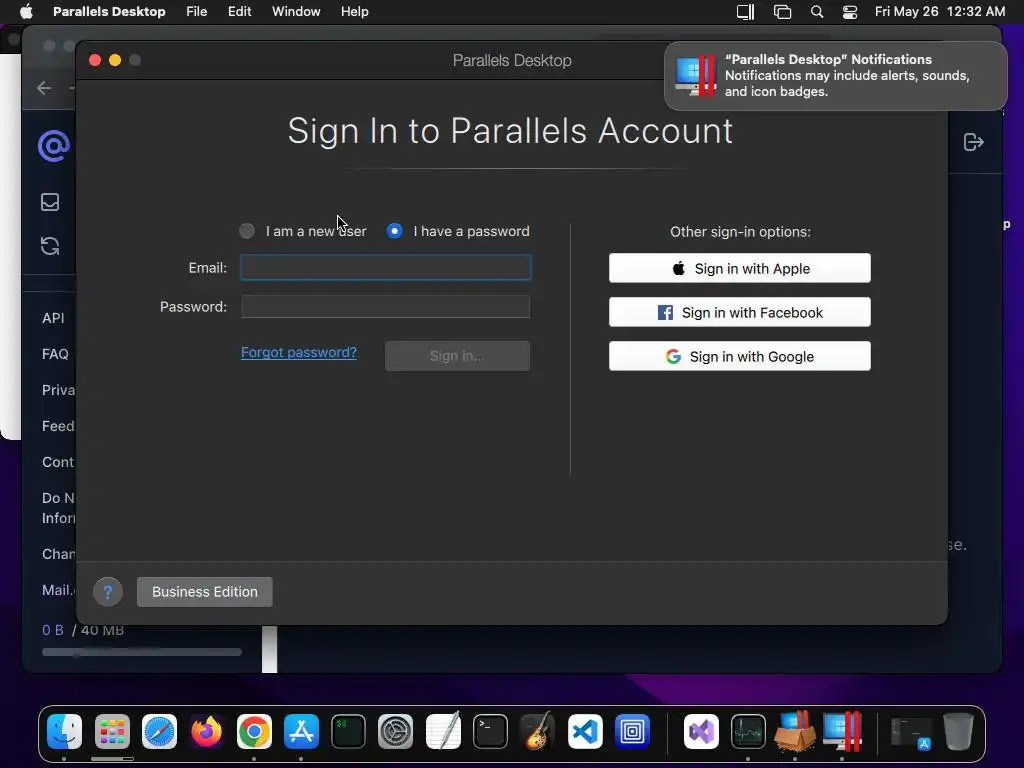Screen dimensions: 1024x768
Task: Open App Store from the Dock
Action: [301, 731]
